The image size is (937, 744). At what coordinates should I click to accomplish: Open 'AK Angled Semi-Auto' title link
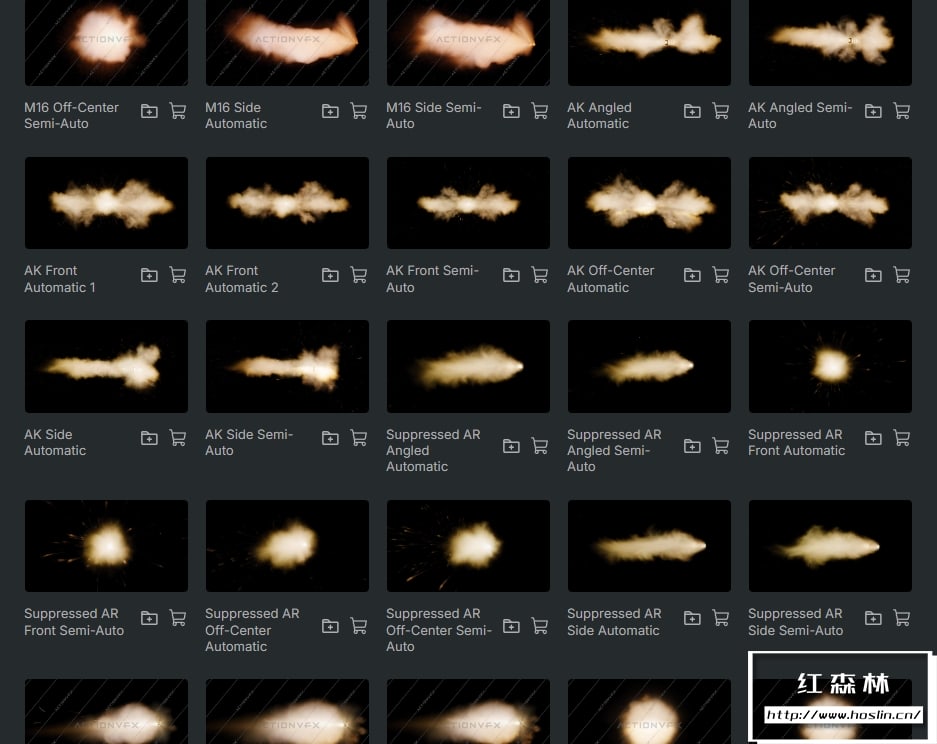(x=800, y=115)
